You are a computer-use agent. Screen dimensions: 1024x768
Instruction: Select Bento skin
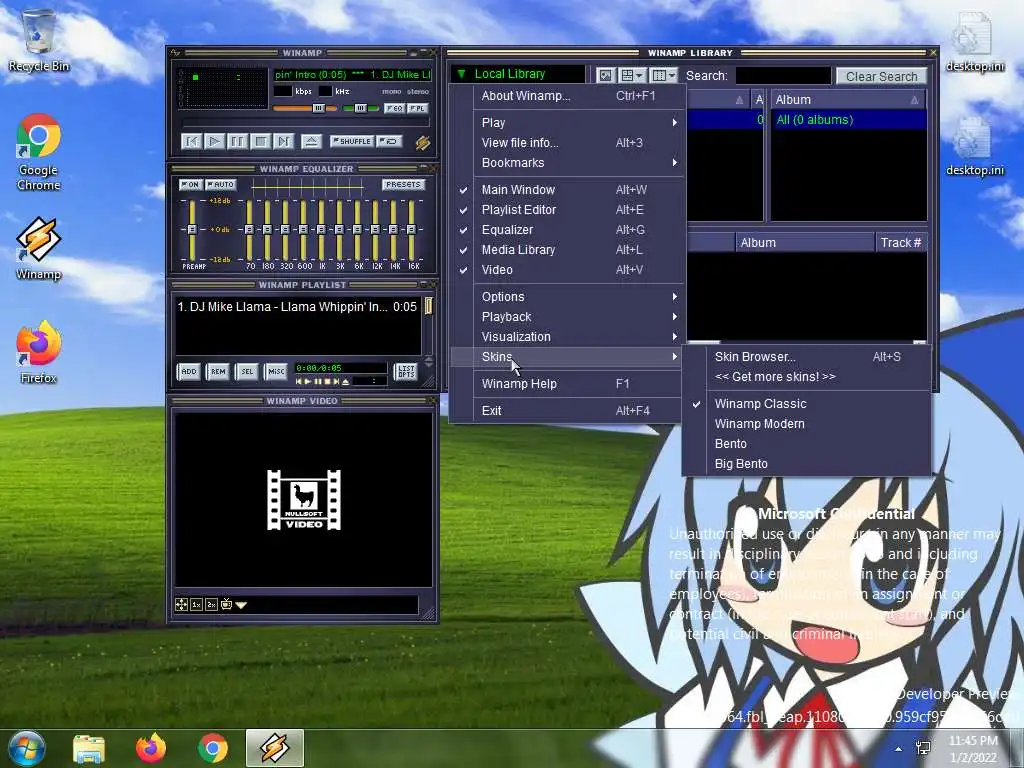tap(807, 444)
